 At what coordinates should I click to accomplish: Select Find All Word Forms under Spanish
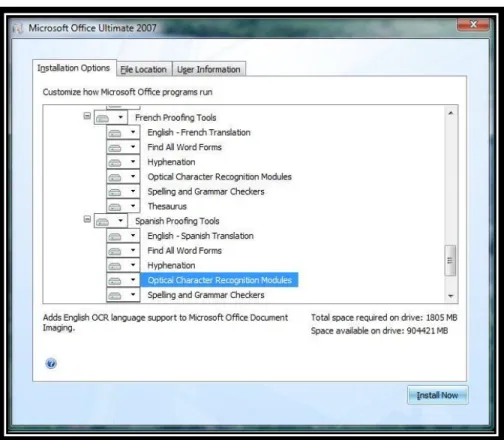pos(185,251)
